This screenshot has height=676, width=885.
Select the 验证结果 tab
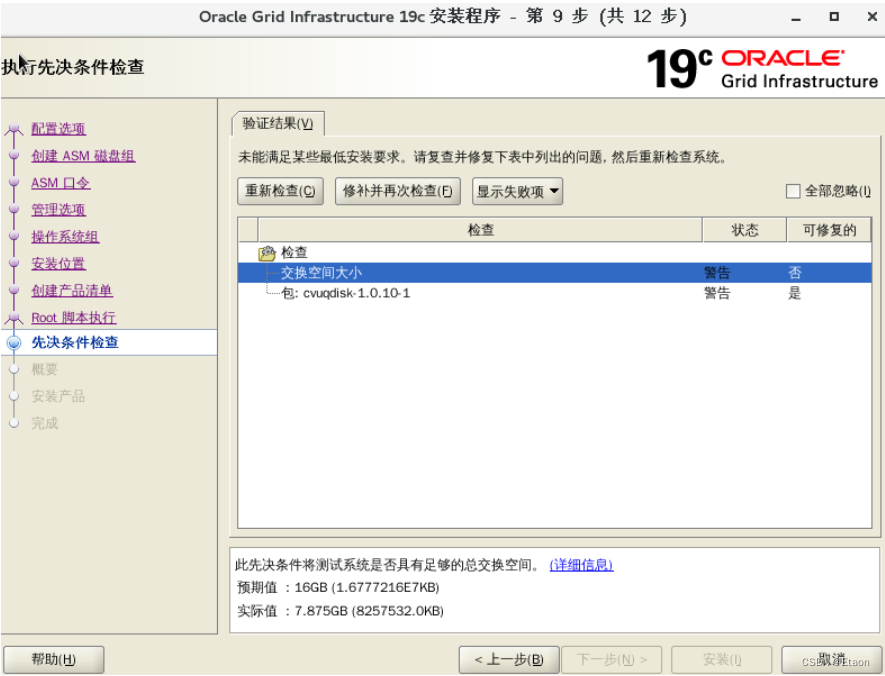tap(277, 123)
